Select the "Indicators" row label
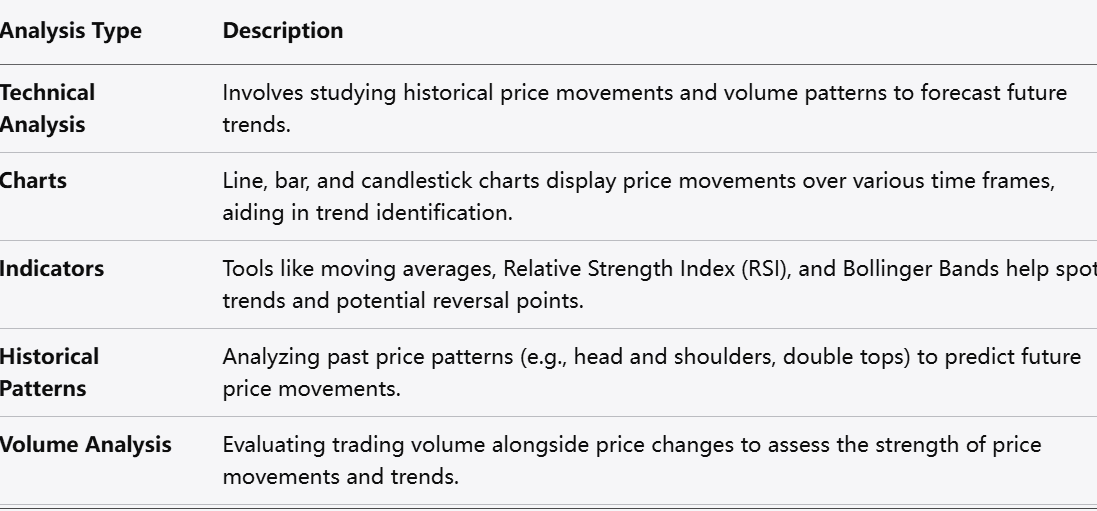This screenshot has height=511, width=1097. (52, 269)
